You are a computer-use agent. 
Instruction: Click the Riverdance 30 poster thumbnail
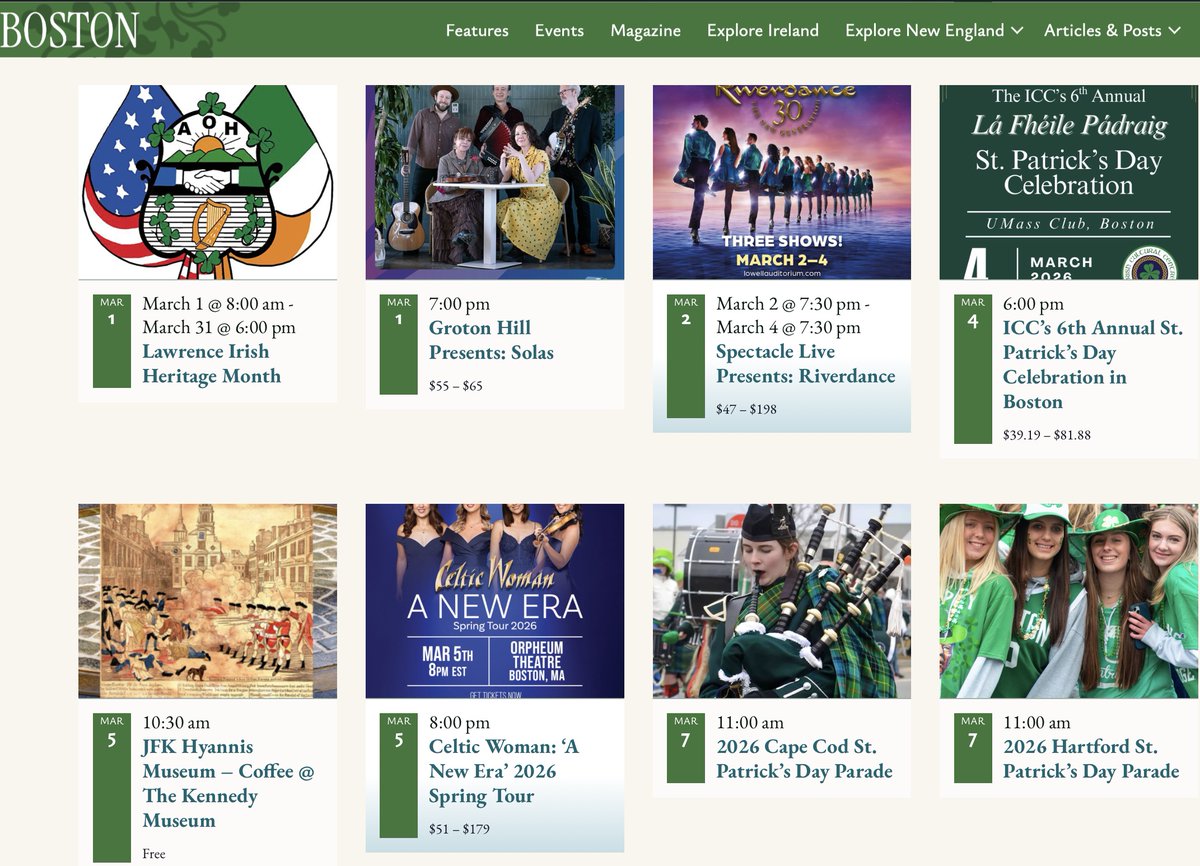tap(782, 182)
